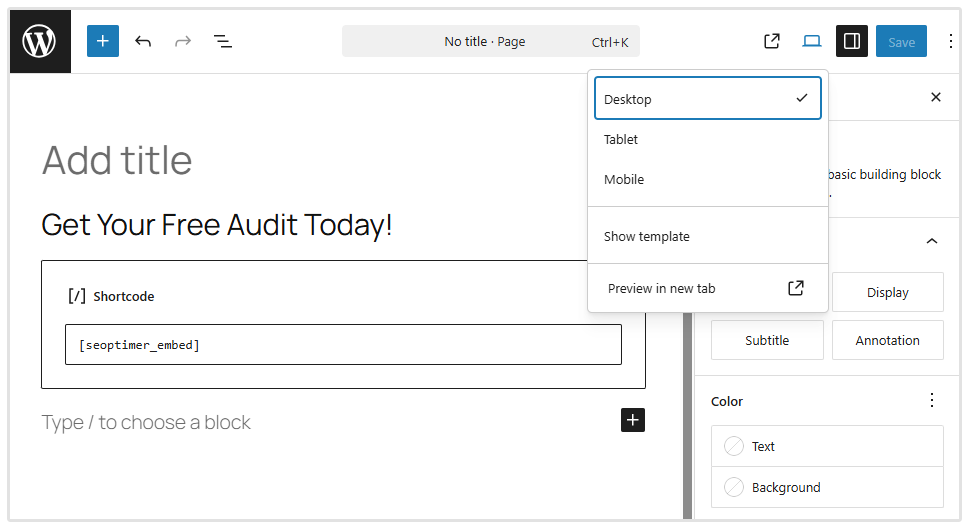Image resolution: width=969 pixels, height=529 pixels.
Task: Open the document overview list
Action: point(222,41)
